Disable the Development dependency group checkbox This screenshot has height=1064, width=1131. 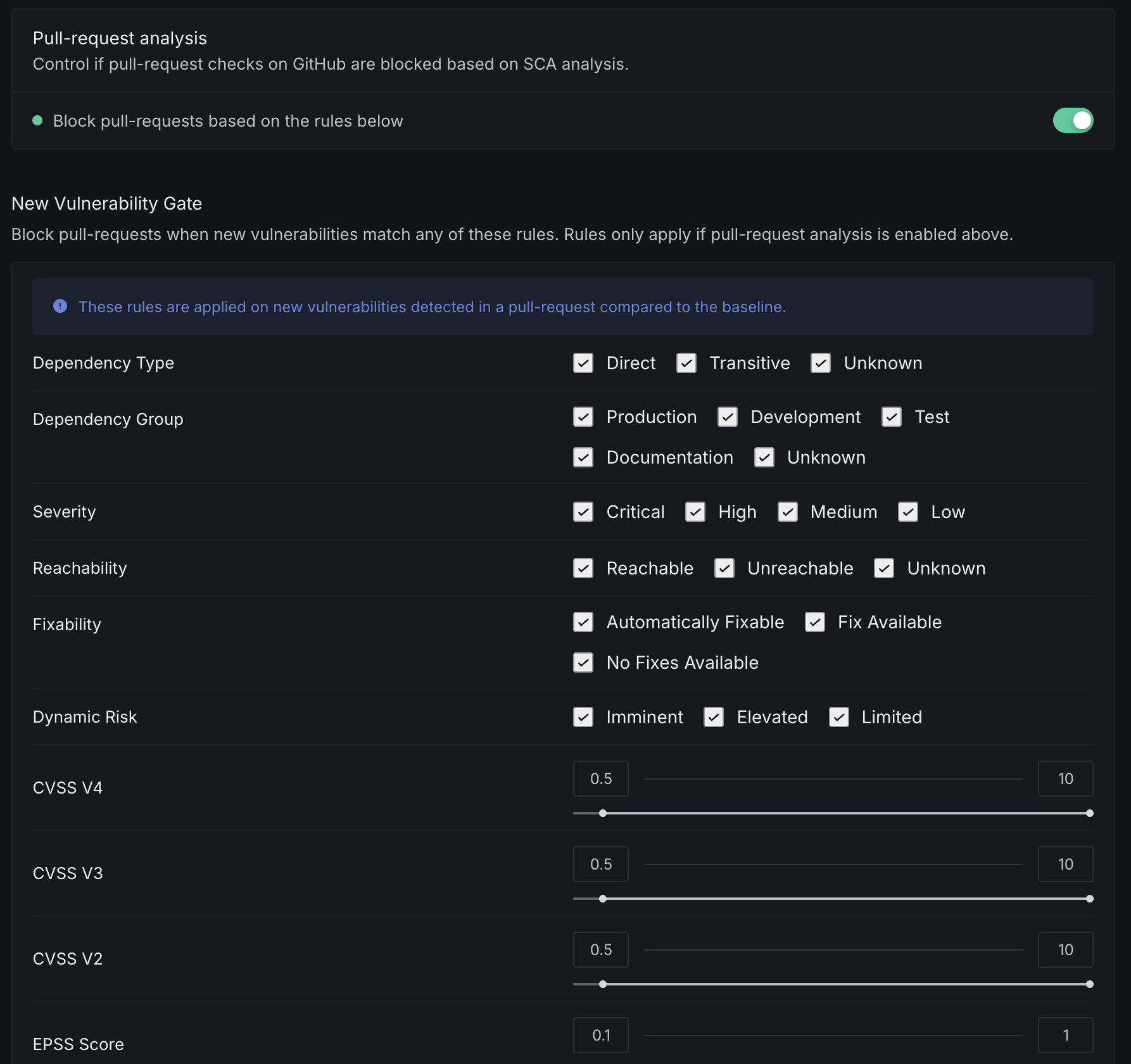point(727,417)
